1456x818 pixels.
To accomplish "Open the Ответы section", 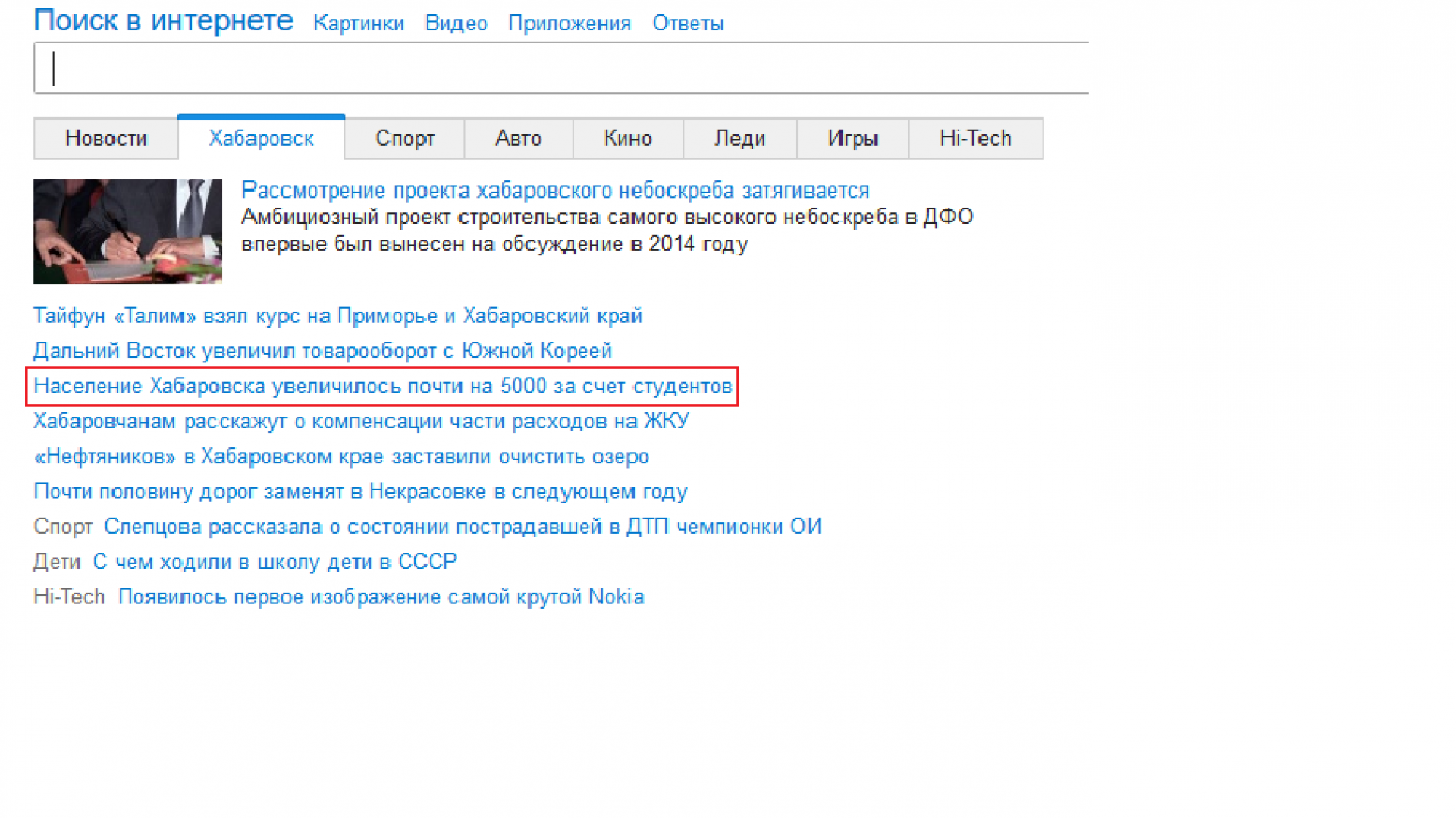I will 687,24.
